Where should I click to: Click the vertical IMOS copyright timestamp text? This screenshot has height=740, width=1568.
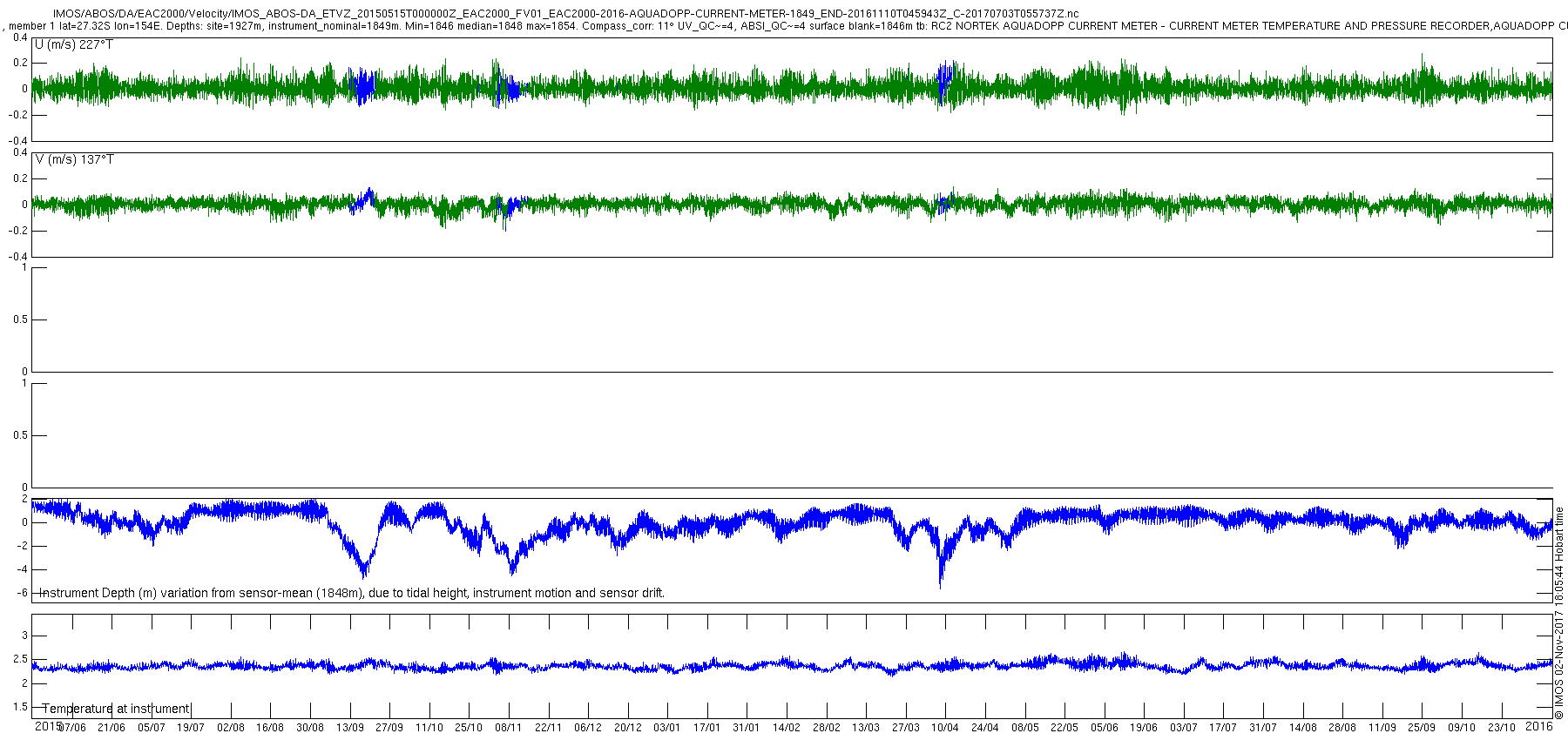coord(1559,612)
